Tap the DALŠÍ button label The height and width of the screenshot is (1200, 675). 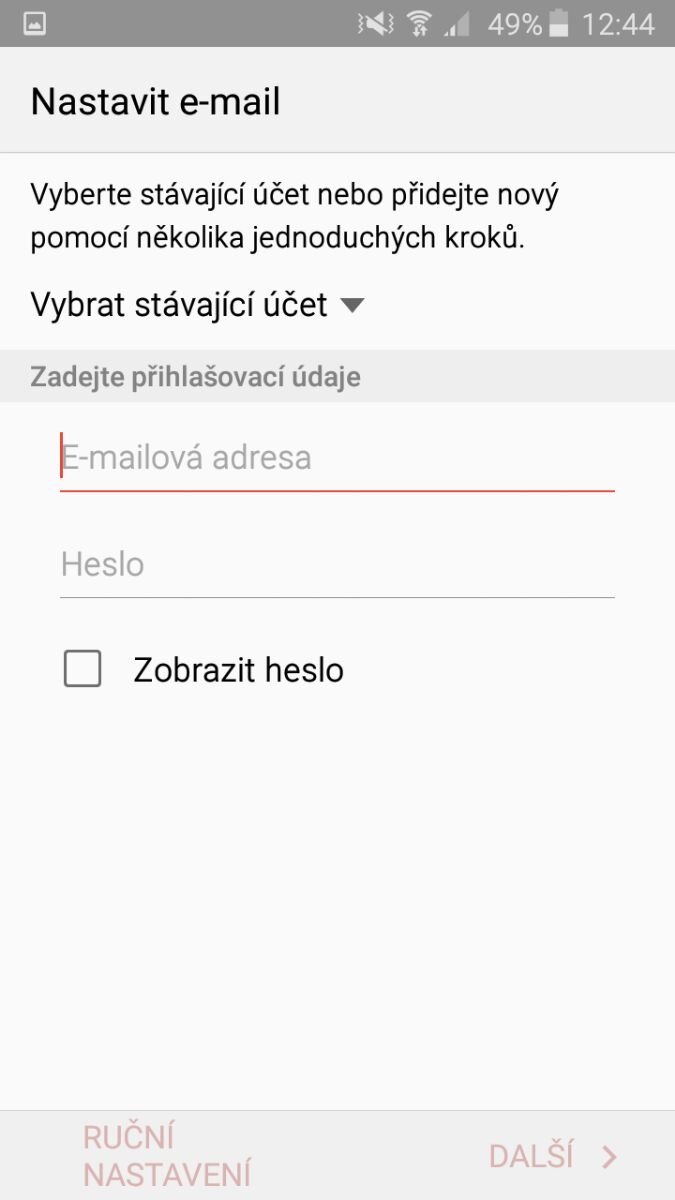(x=531, y=1157)
